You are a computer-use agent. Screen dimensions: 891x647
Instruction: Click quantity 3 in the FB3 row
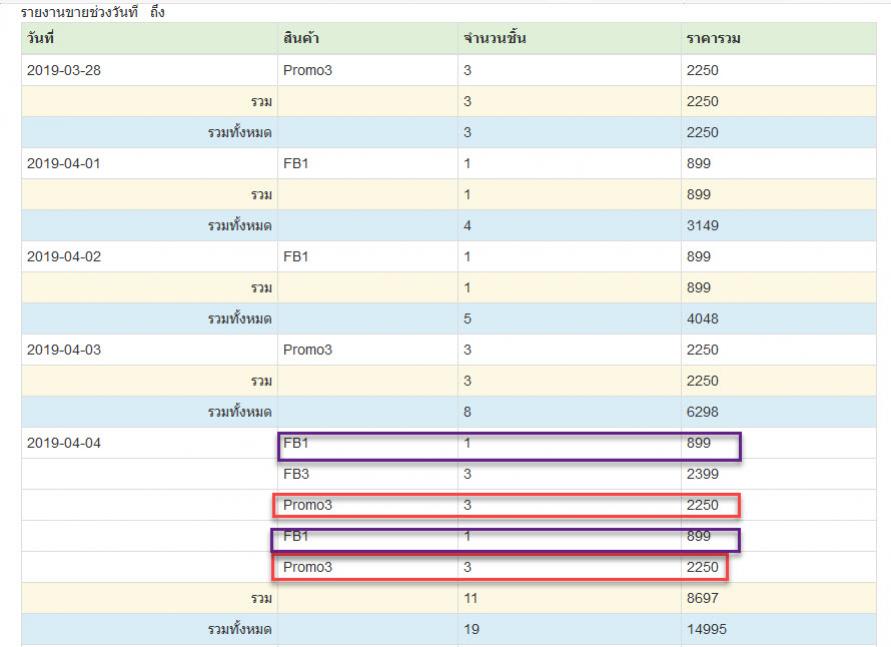click(467, 474)
